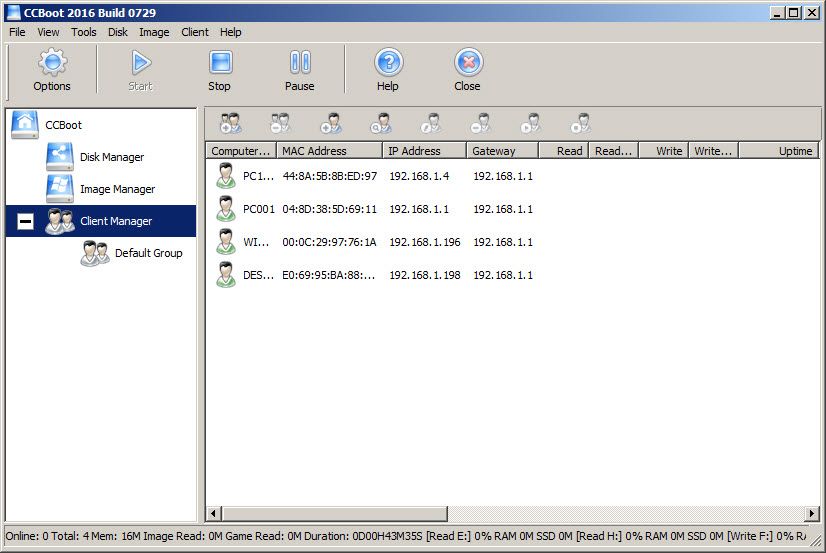Viewport: 826px width, 553px height.
Task: Click the Online: 0 status text
Action: pos(26,536)
